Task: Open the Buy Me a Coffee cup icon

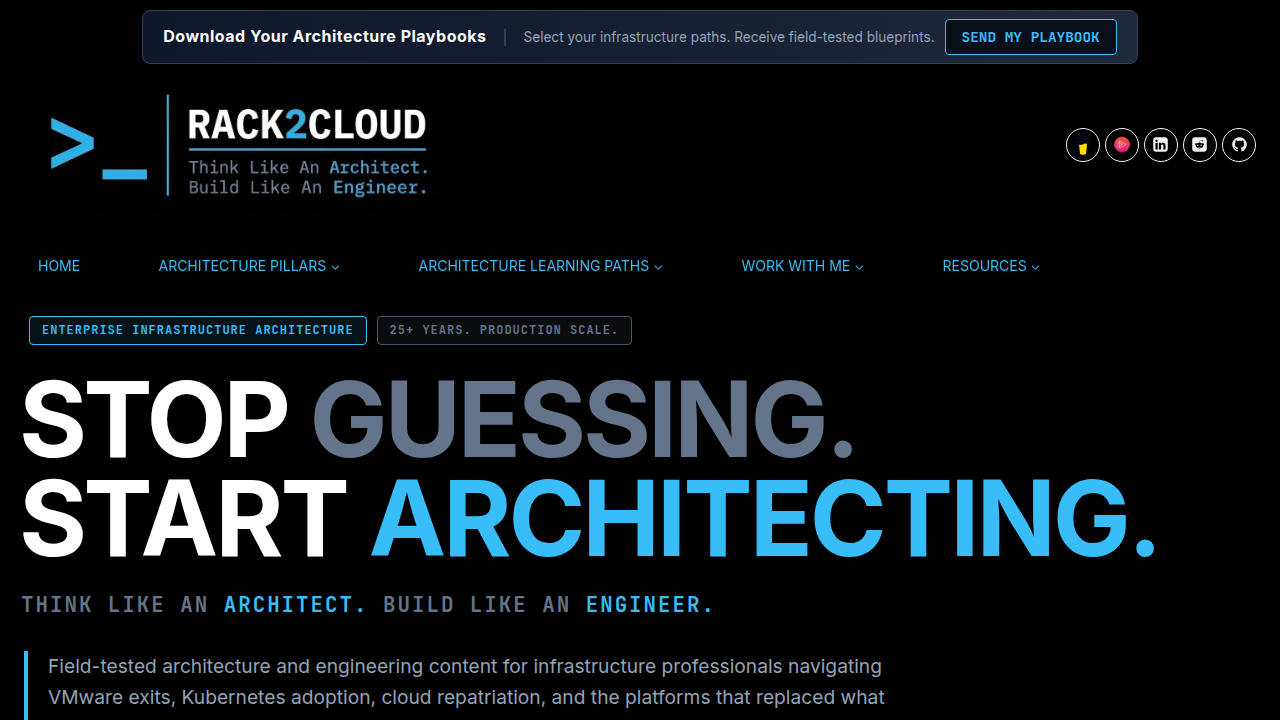Action: 1083,145
